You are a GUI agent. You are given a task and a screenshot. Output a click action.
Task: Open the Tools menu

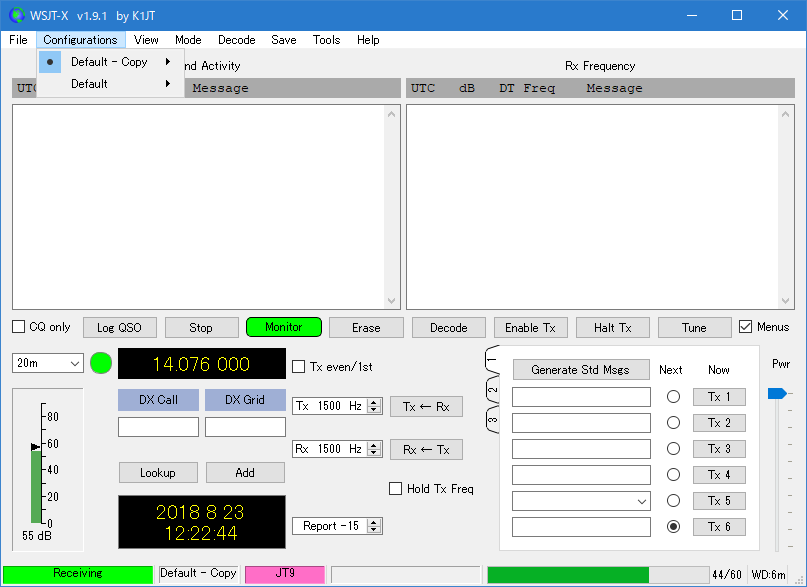coord(326,40)
